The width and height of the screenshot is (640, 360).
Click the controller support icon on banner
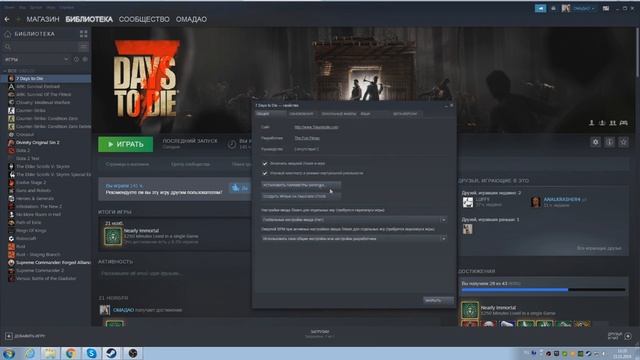pyautogui.click(x=624, y=123)
